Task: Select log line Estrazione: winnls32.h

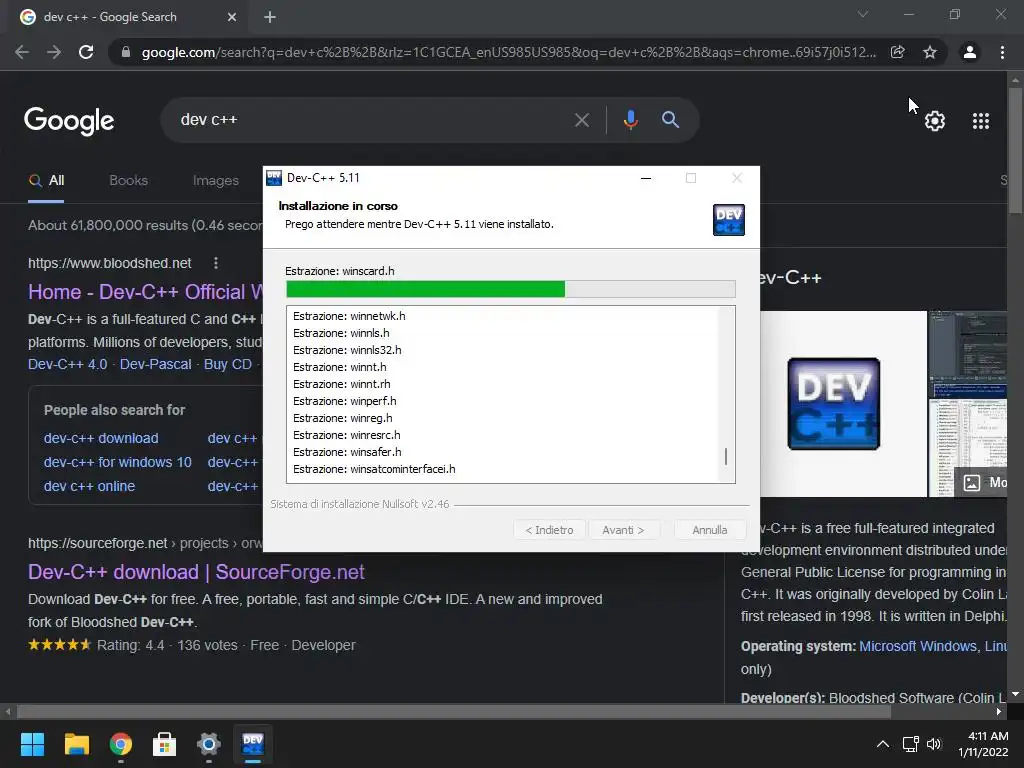Action: (x=347, y=350)
